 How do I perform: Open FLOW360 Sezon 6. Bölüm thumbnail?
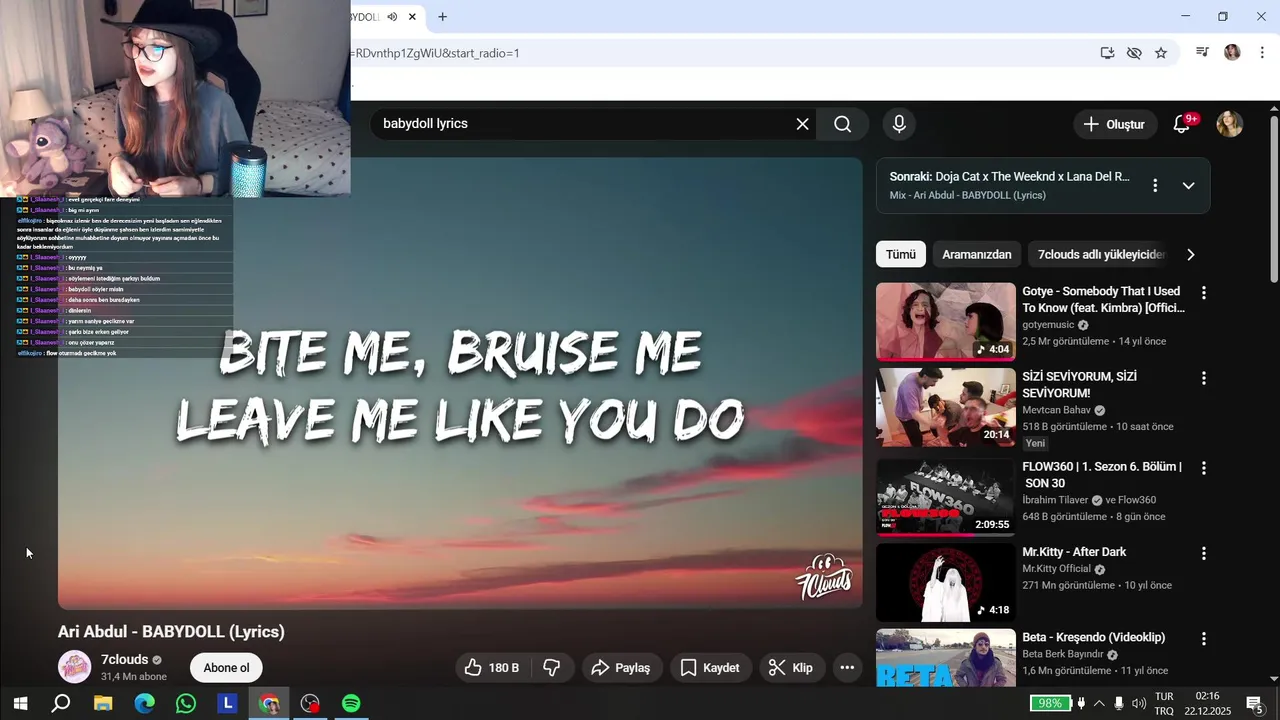point(945,497)
